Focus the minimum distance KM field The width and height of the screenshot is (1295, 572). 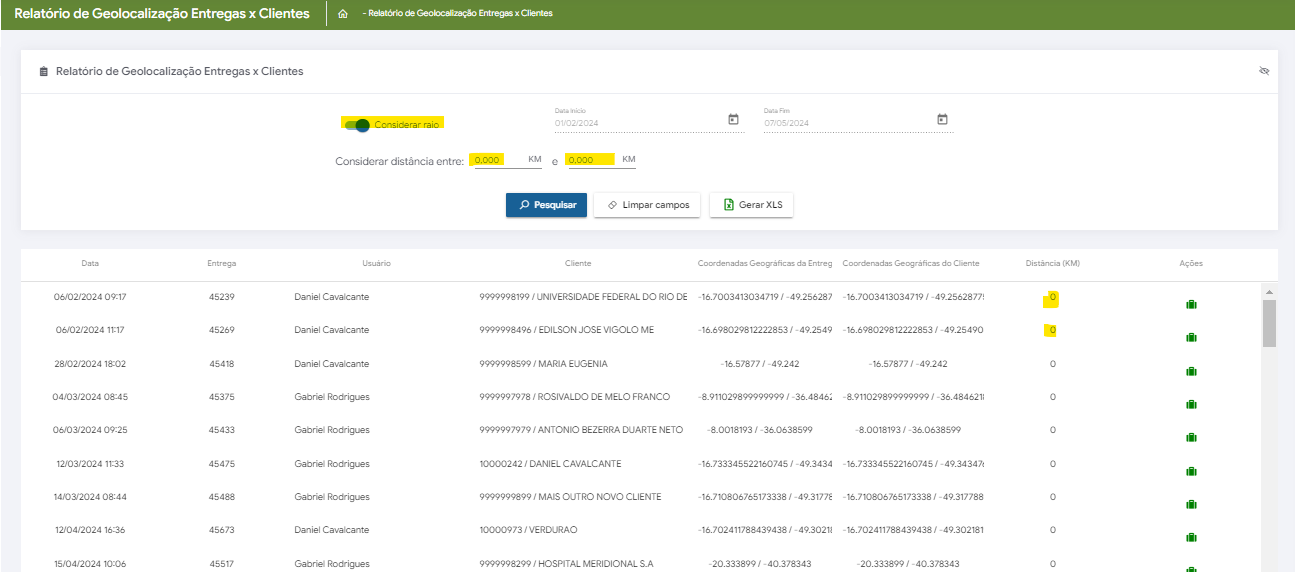[x=498, y=160]
